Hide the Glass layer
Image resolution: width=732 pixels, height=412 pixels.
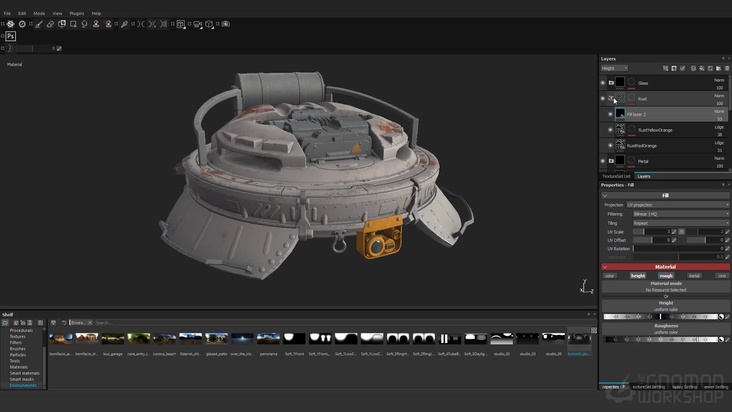tap(603, 83)
